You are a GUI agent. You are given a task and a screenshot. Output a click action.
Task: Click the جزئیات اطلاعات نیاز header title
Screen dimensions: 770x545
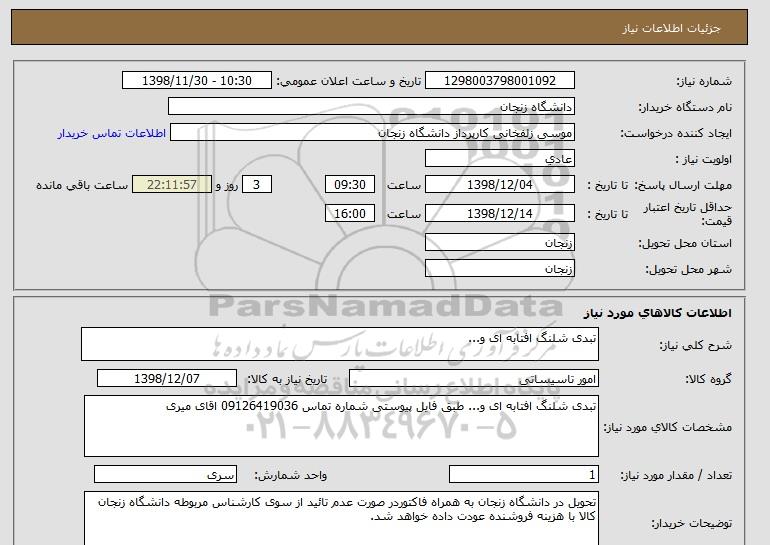tap(671, 28)
